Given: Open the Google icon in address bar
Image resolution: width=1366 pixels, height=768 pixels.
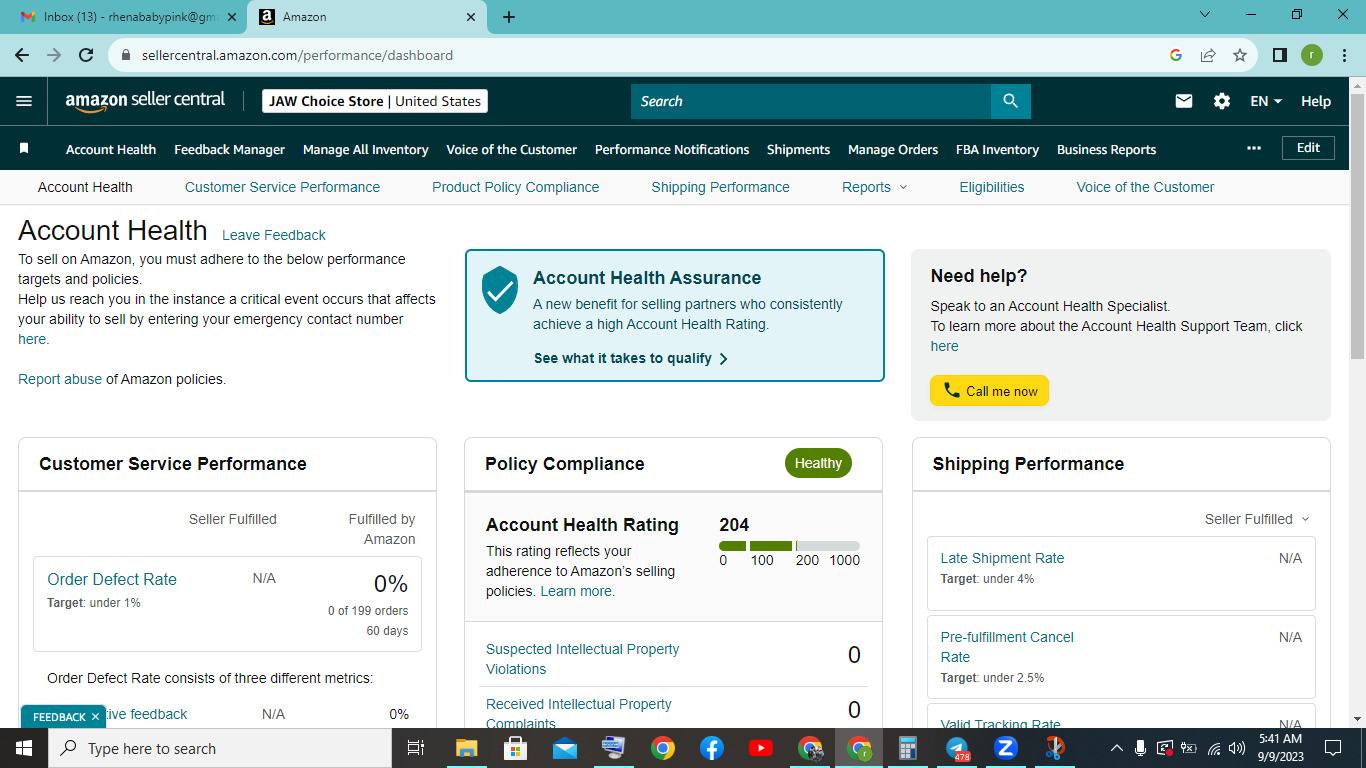Looking at the screenshot, I should [1176, 55].
